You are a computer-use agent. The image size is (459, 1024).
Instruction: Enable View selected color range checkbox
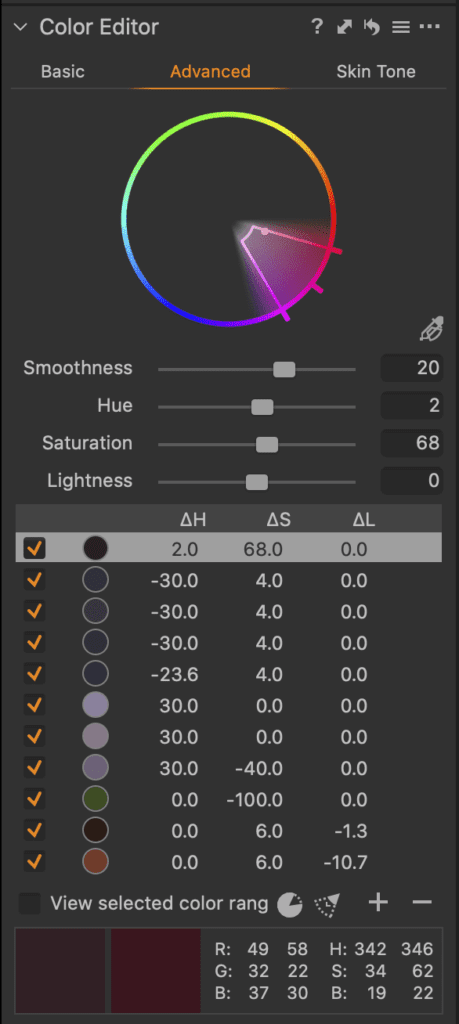coord(29,904)
